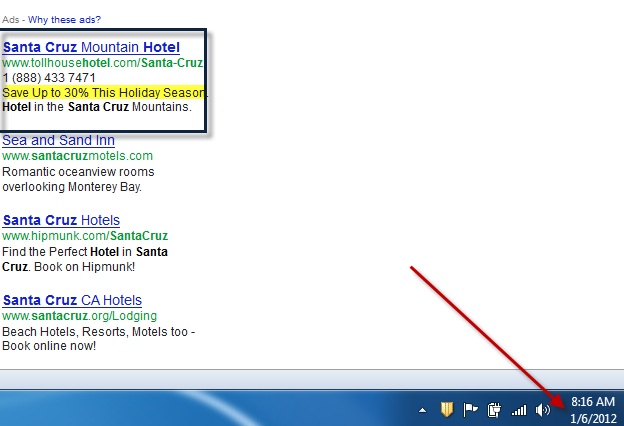Click the www.santacruzmotels.com URL
The image size is (624, 426).
77,156
